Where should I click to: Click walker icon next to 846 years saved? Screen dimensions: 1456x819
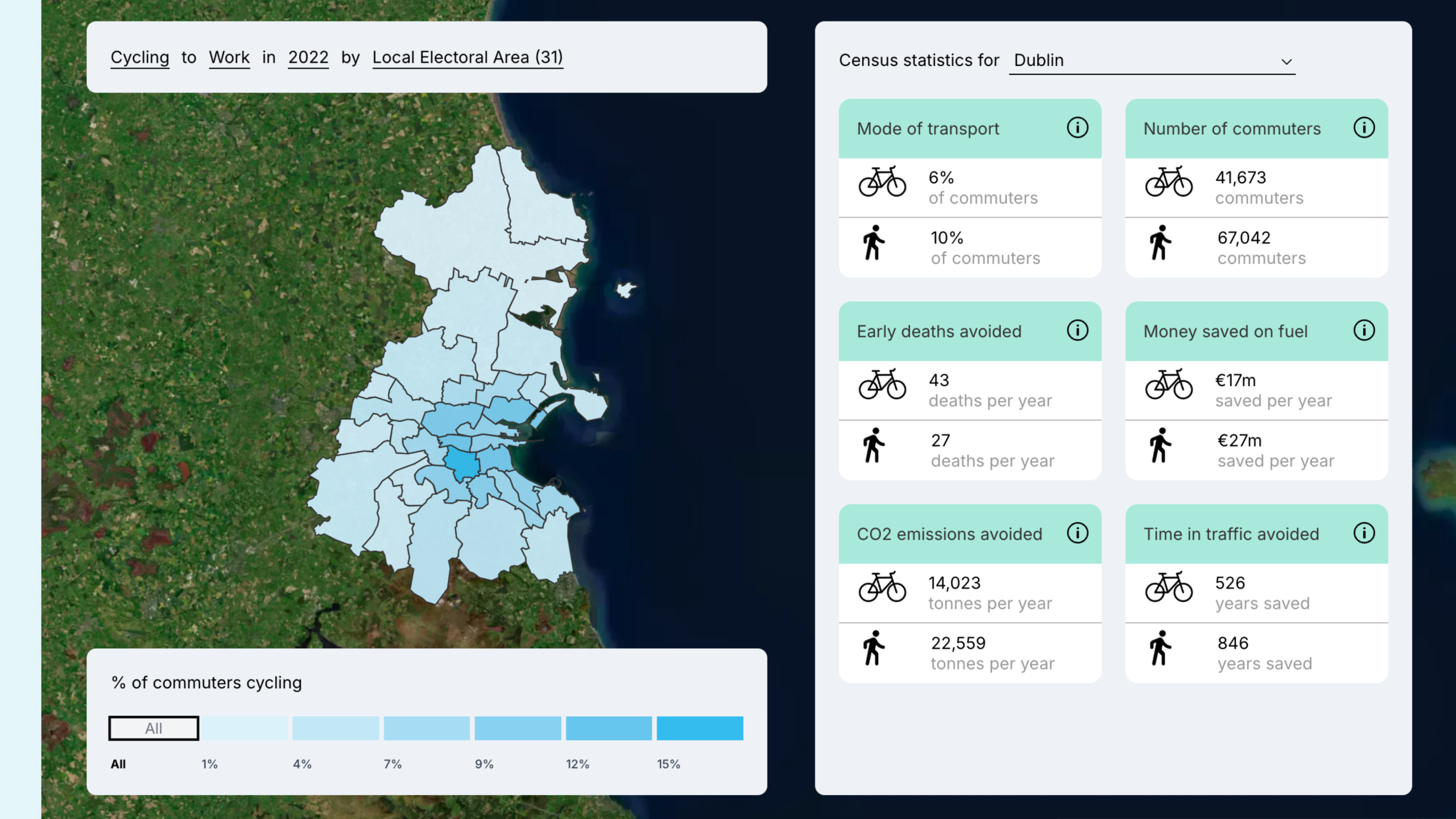coord(1160,648)
